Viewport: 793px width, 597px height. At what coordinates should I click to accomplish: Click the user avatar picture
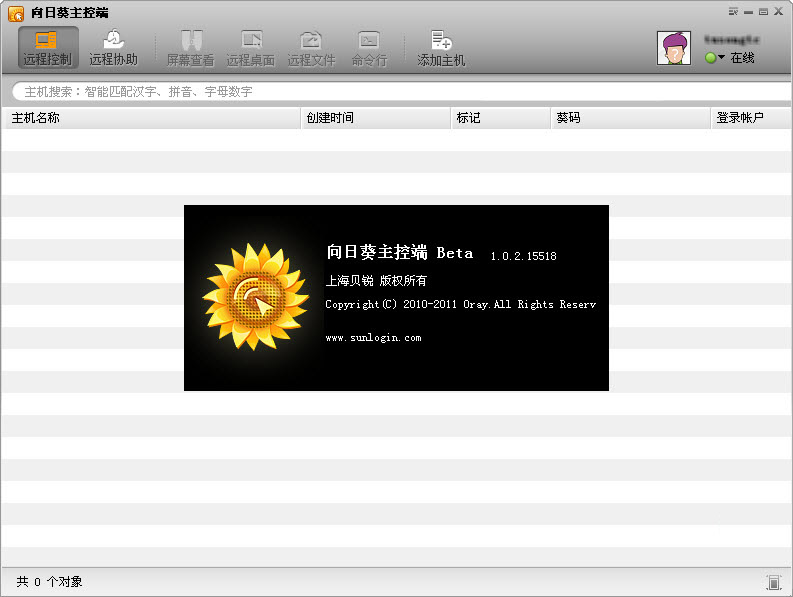(x=674, y=48)
